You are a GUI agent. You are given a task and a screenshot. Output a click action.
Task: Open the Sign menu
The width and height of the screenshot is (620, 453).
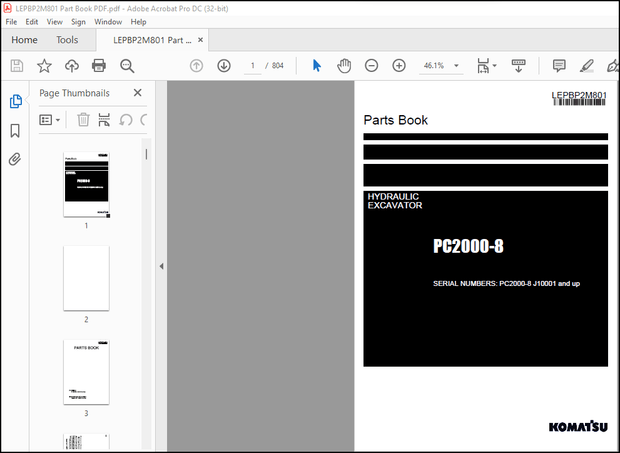[x=78, y=22]
